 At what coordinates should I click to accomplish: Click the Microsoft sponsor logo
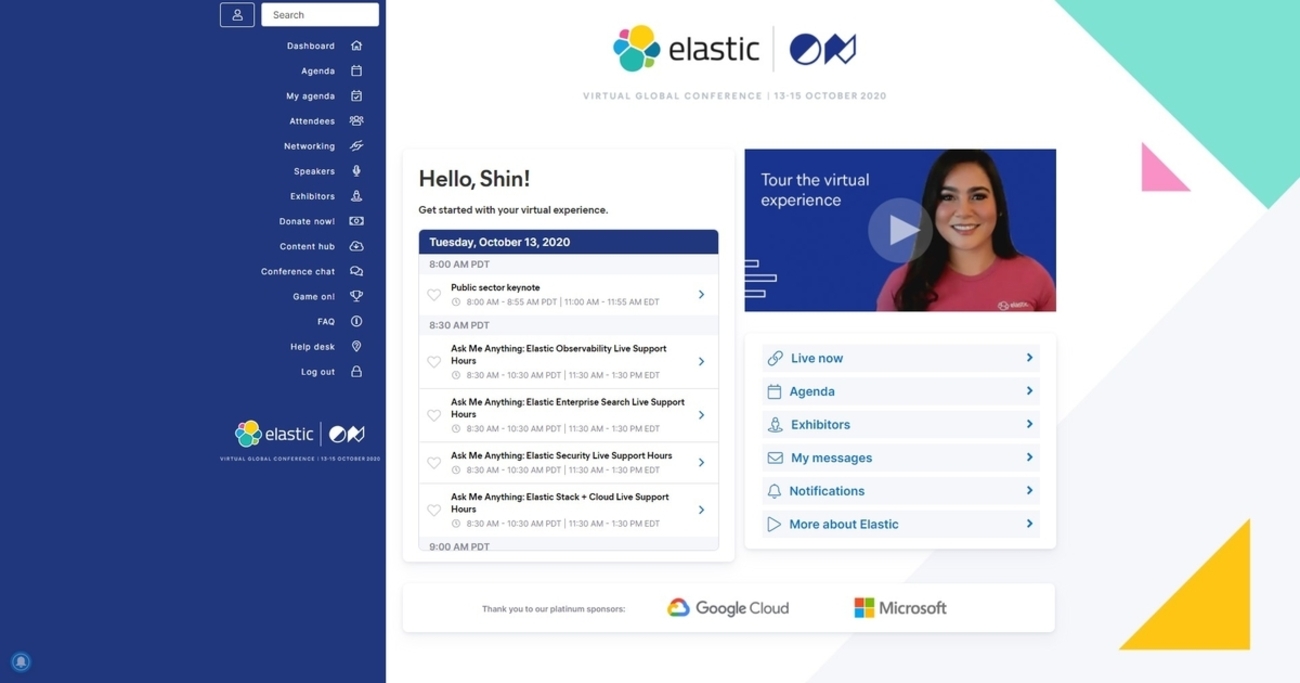900,607
